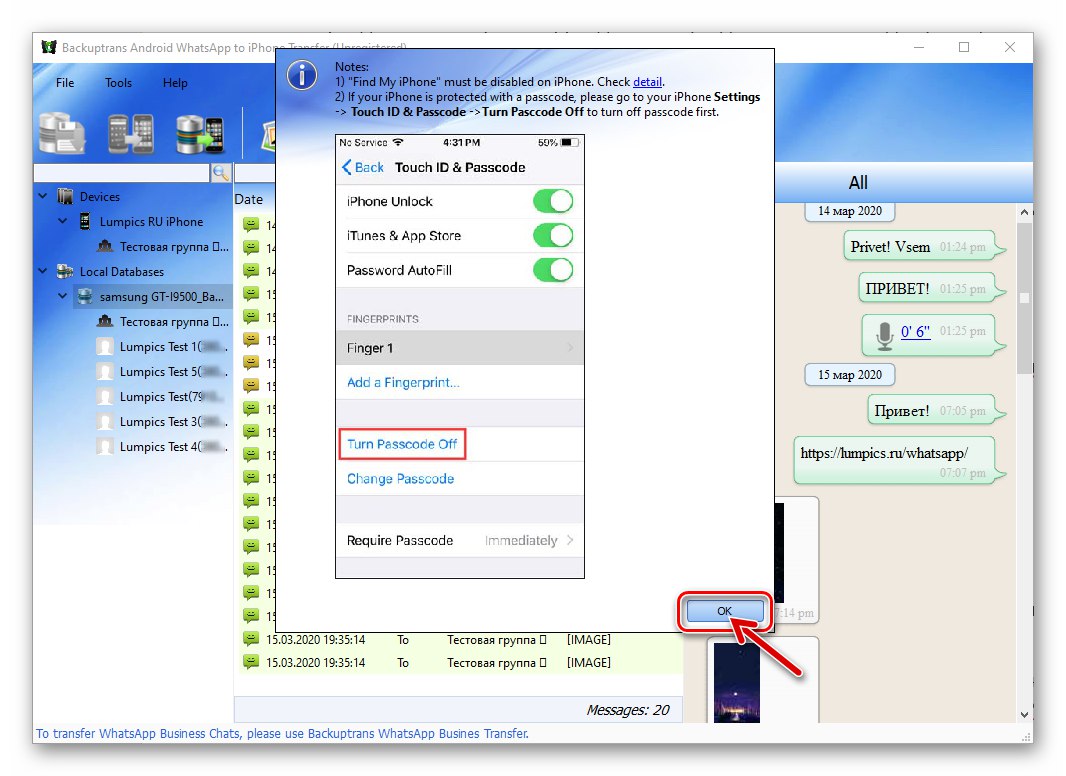The height and width of the screenshot is (776, 1066).
Task: Collapse the Devices tree node
Action: pos(43,196)
